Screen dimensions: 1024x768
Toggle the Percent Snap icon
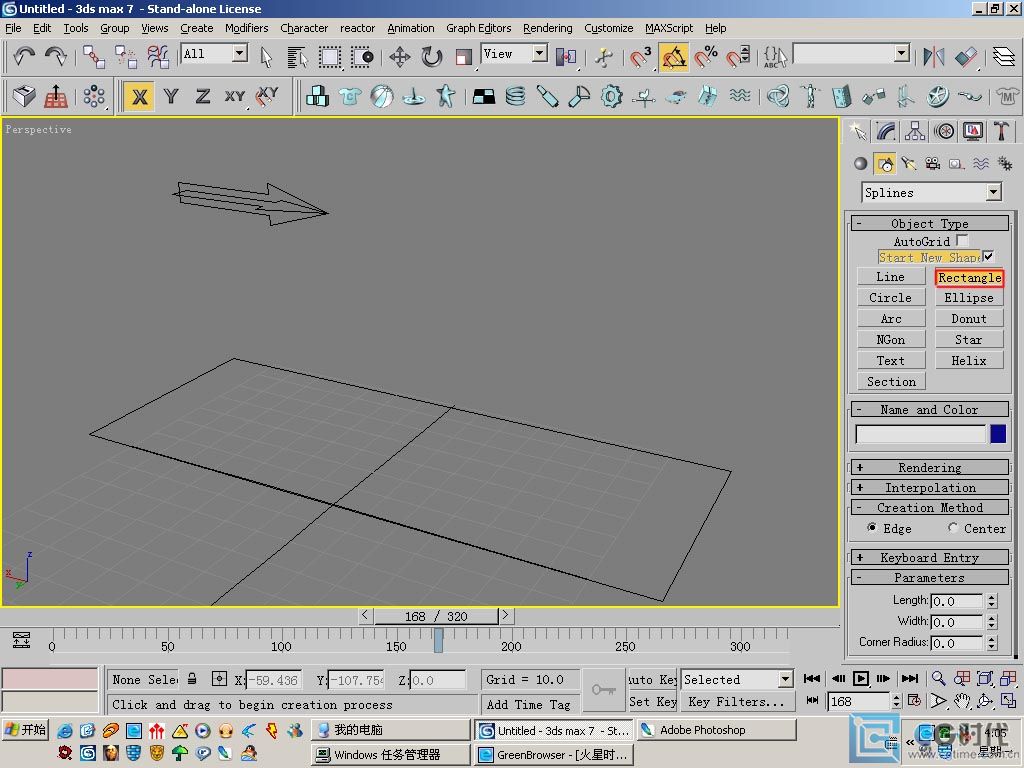(706, 57)
